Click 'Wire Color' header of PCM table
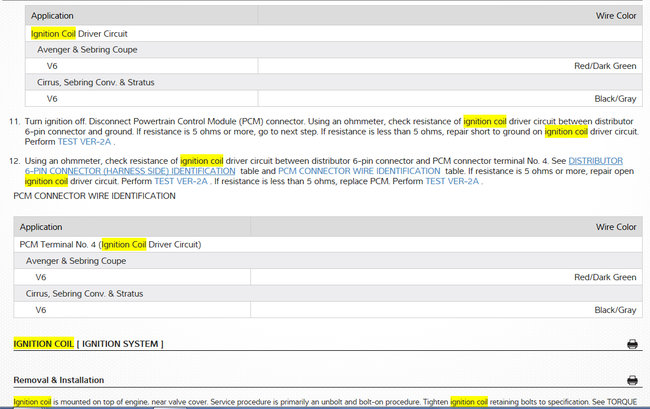This screenshot has width=650, height=409. click(x=616, y=227)
